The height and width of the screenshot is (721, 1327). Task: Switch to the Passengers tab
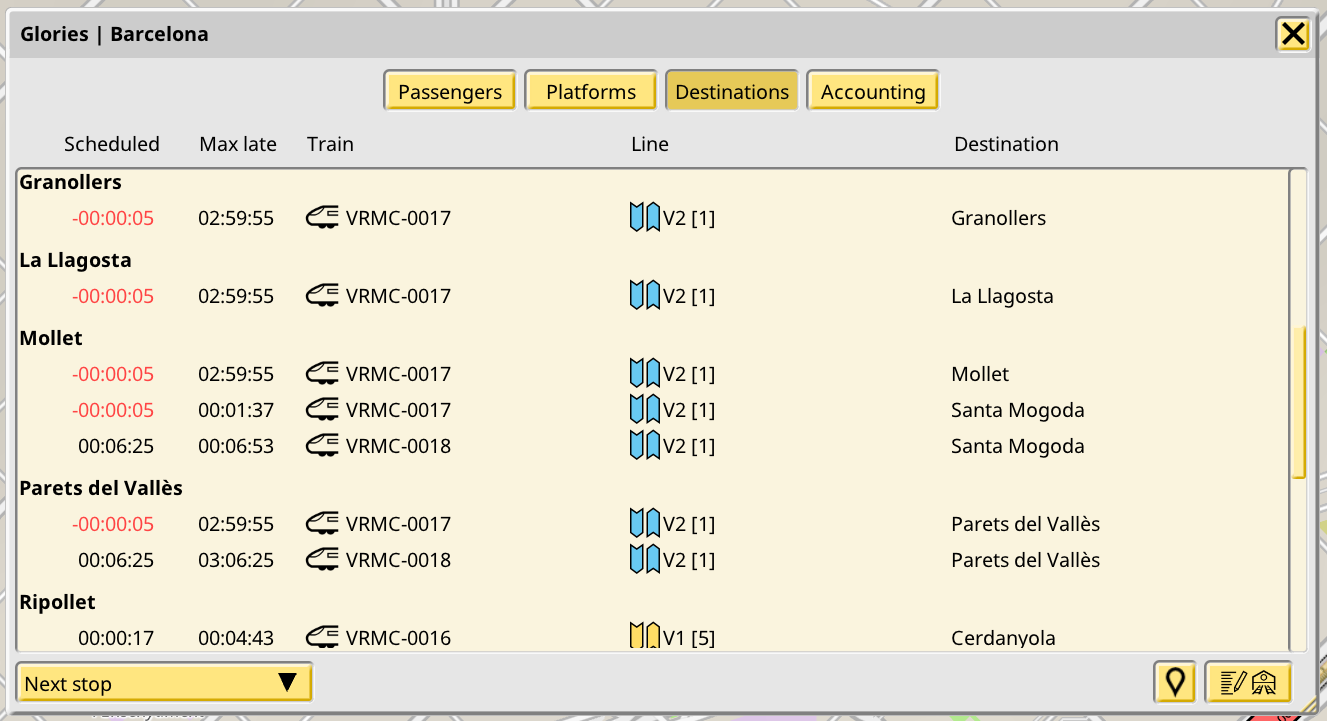(x=450, y=92)
